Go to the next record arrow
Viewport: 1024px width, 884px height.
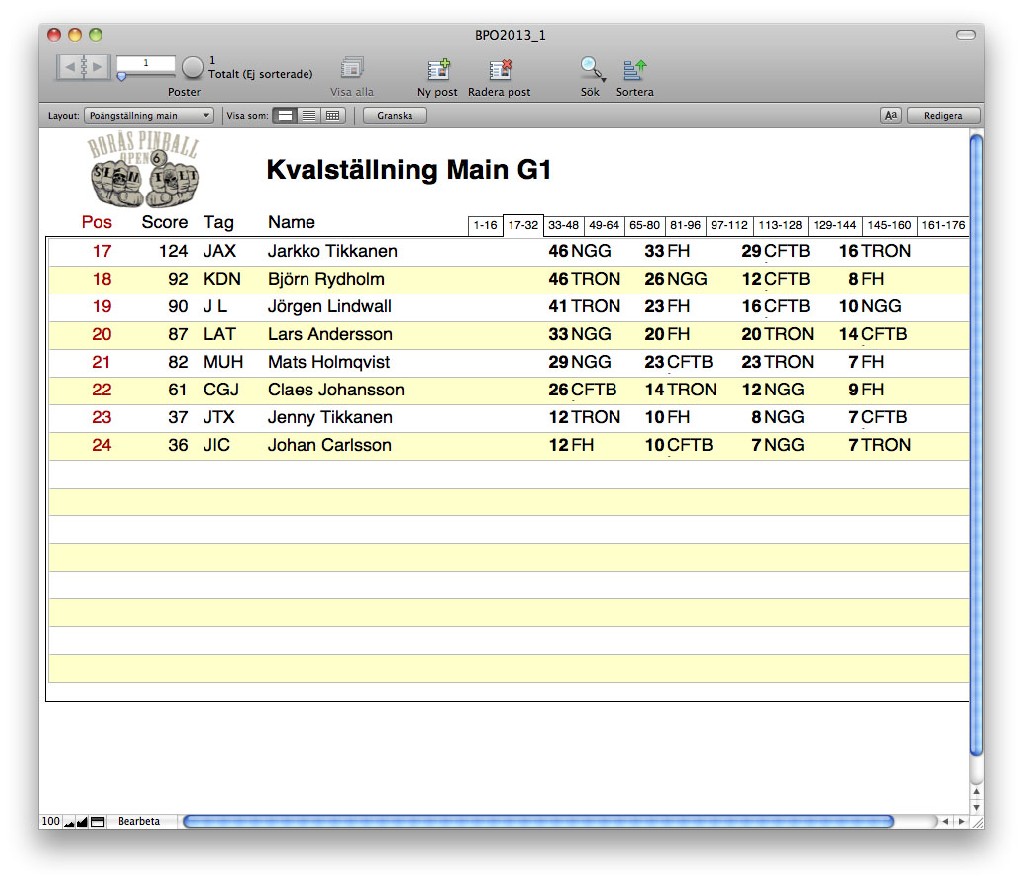97,67
